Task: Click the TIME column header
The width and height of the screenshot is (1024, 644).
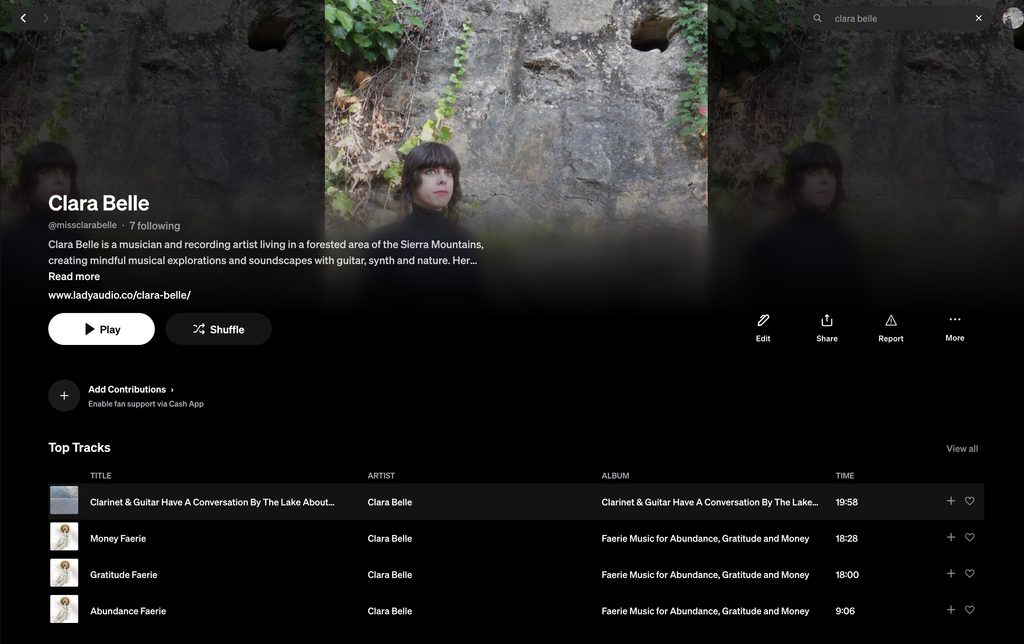Action: pyautogui.click(x=845, y=475)
